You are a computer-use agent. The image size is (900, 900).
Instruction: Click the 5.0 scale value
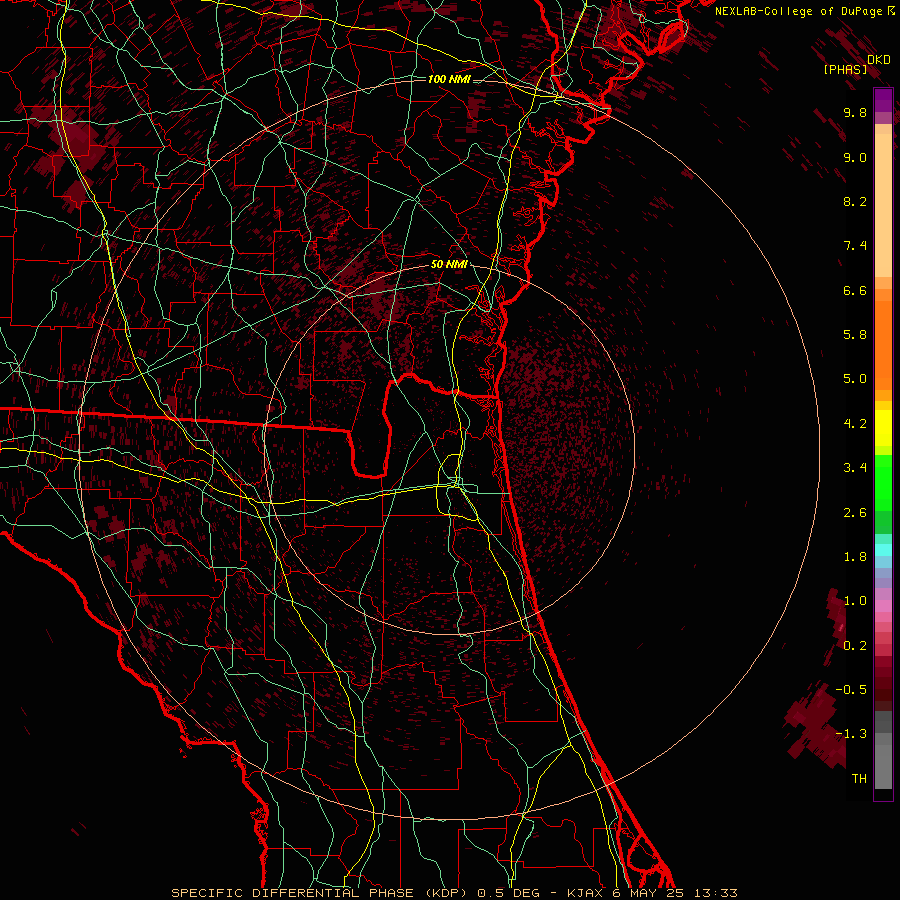pyautogui.click(x=855, y=379)
